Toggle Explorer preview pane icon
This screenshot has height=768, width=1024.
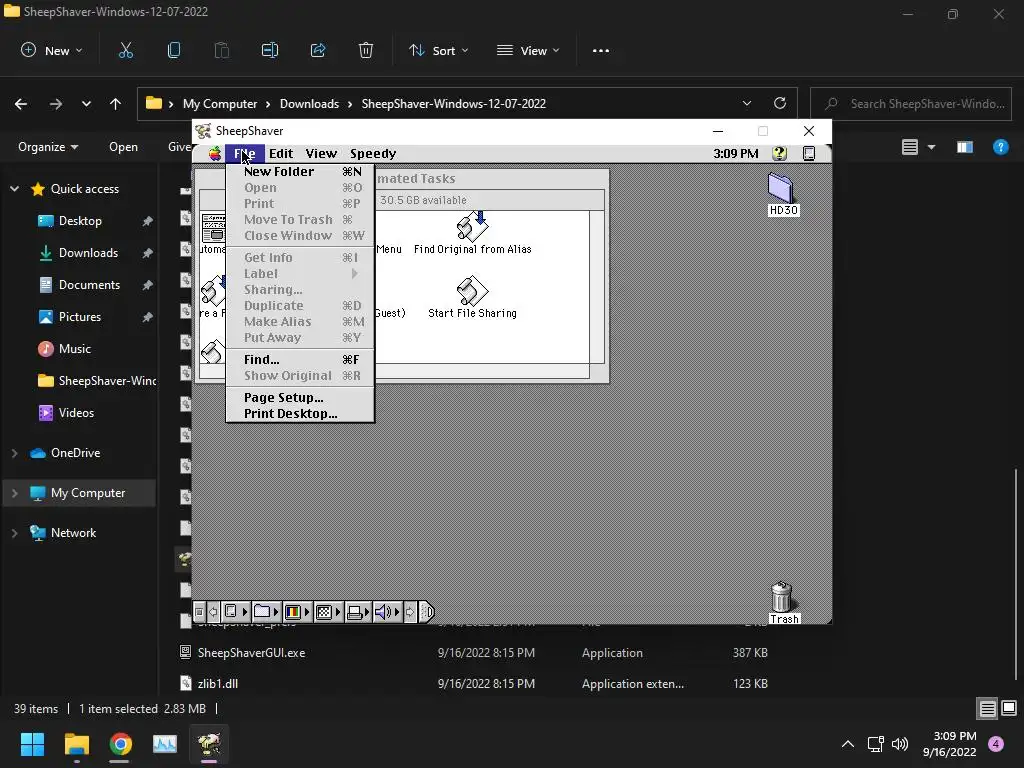point(965,147)
